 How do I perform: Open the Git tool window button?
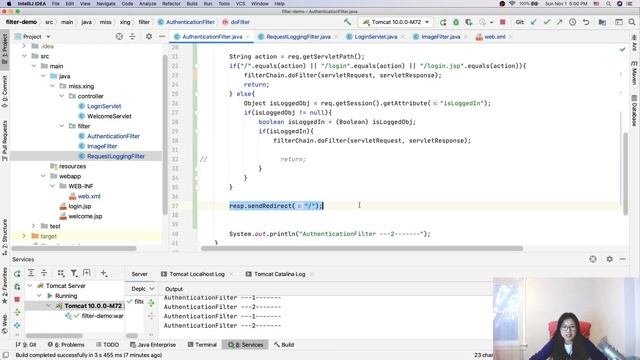[26, 344]
